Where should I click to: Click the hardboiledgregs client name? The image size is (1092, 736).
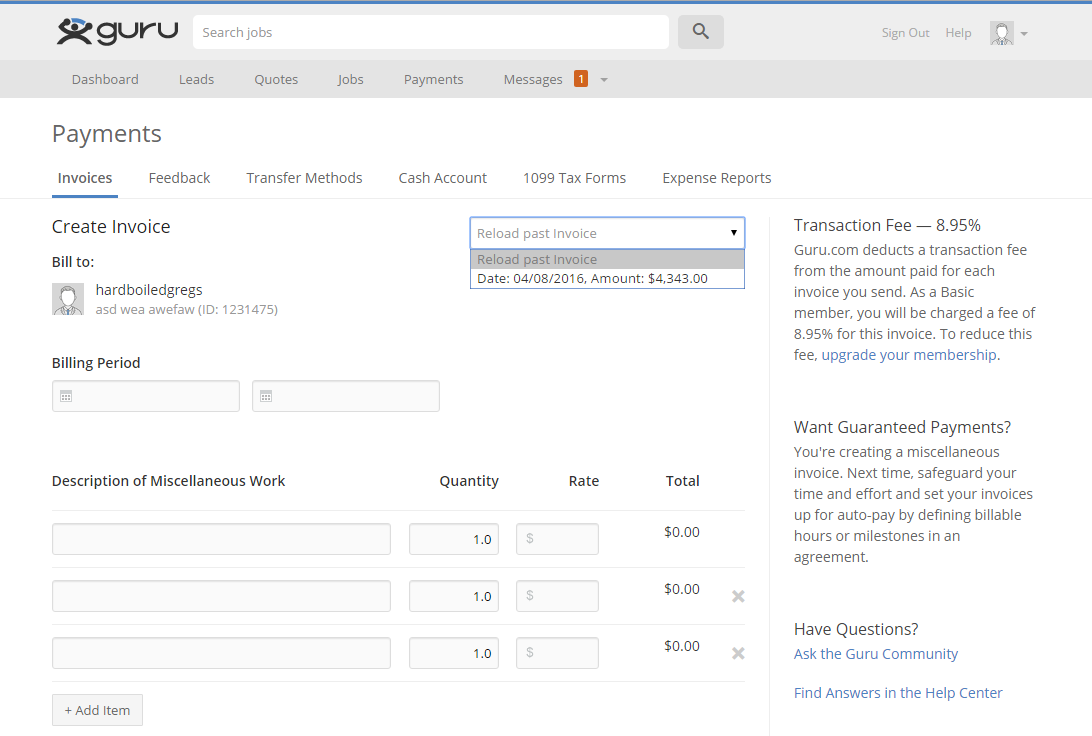(149, 290)
